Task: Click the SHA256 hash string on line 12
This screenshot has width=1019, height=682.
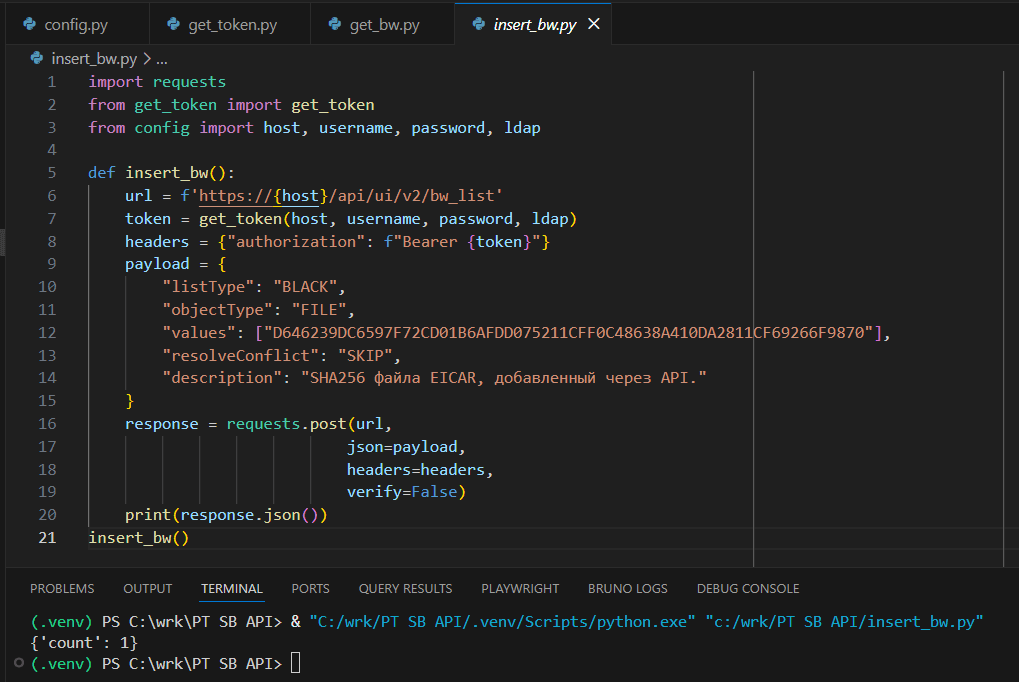Action: click(568, 332)
